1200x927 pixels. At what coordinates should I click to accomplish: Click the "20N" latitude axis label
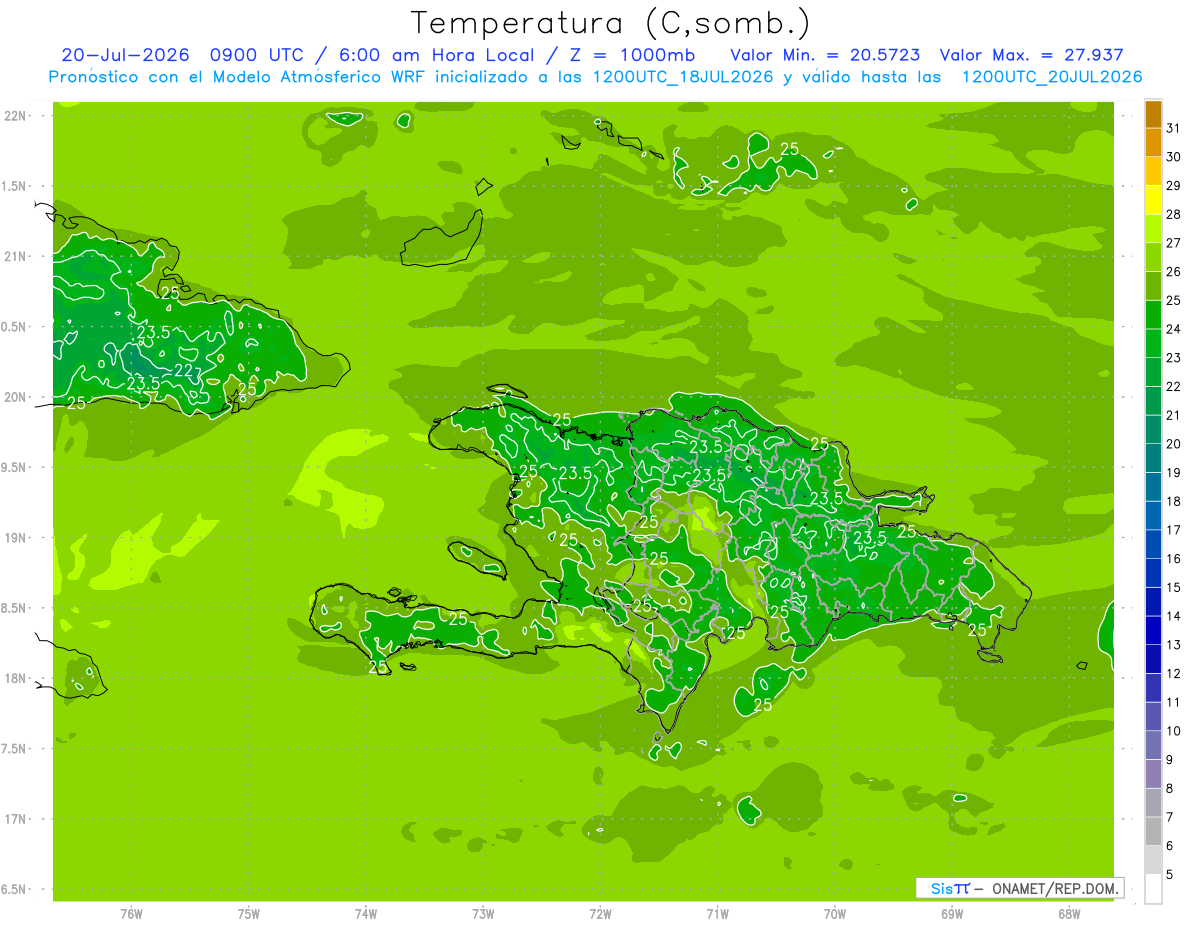(x=16, y=397)
